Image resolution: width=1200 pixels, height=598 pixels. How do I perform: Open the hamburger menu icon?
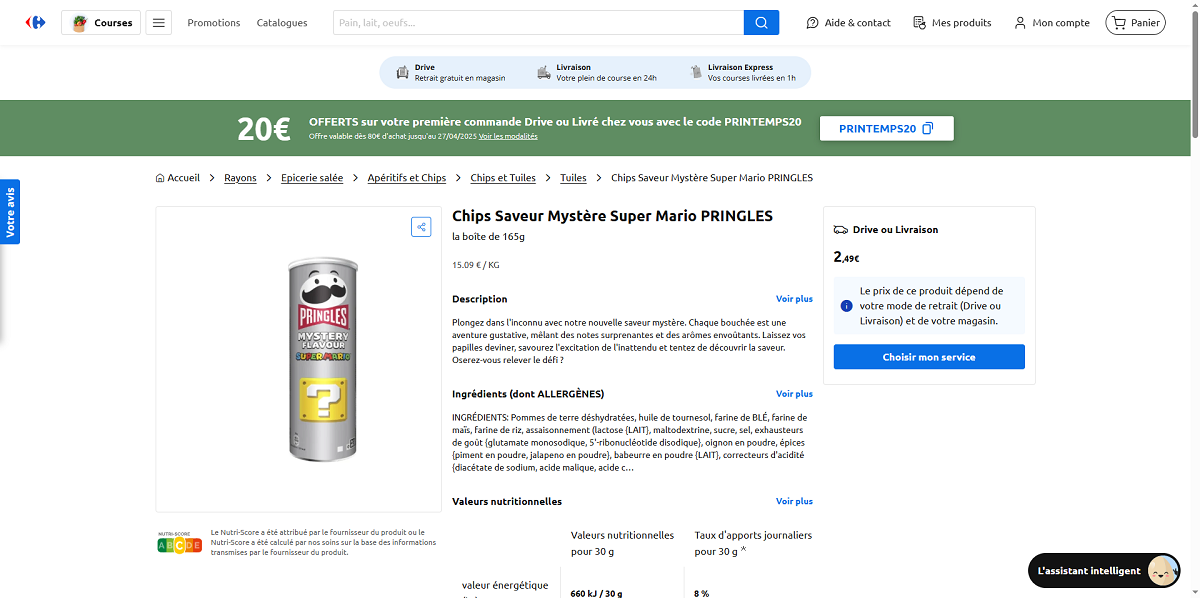[159, 22]
